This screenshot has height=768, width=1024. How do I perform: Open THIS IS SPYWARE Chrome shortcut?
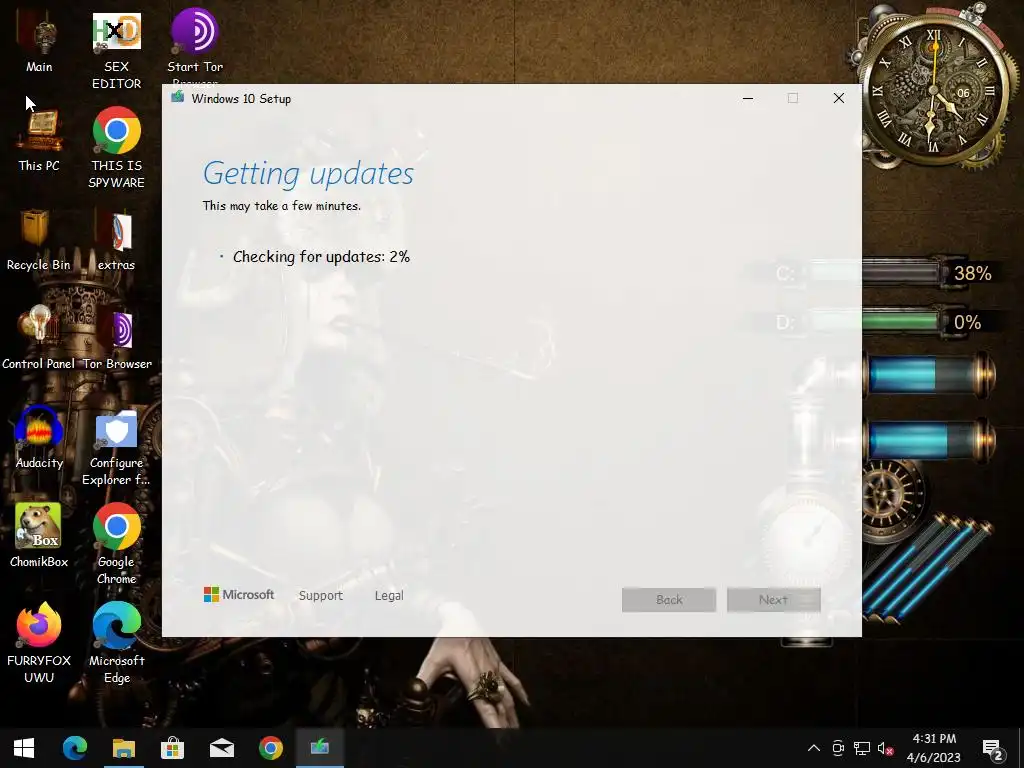(116, 148)
